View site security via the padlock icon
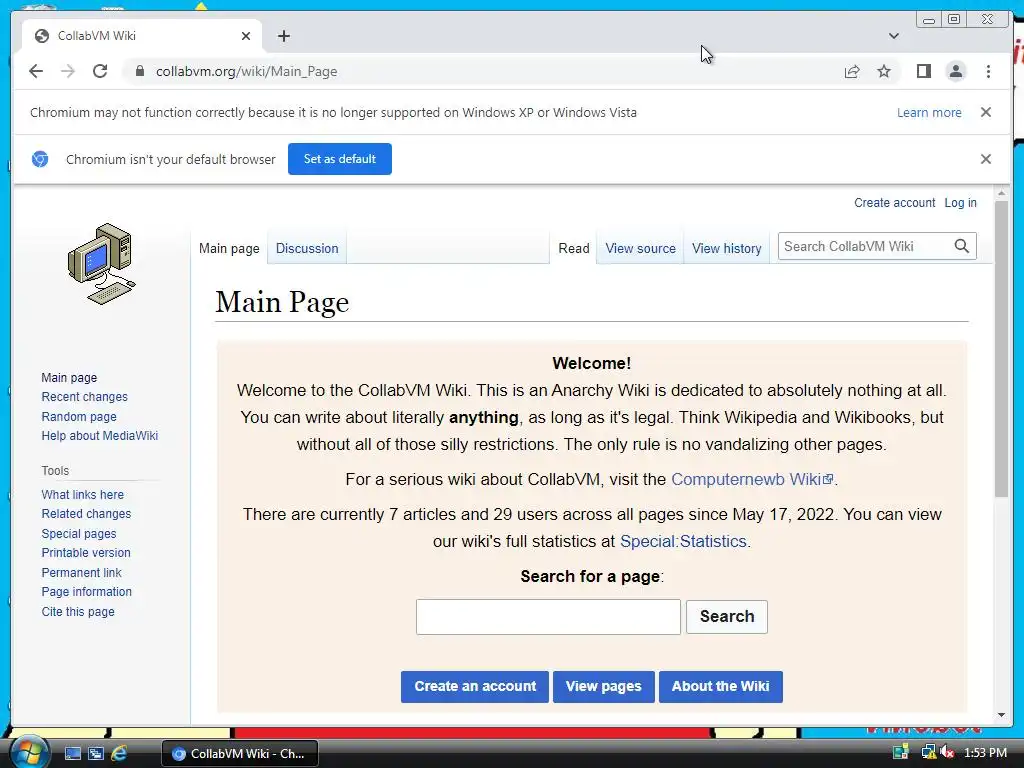Viewport: 1024px width, 768px height. (139, 71)
